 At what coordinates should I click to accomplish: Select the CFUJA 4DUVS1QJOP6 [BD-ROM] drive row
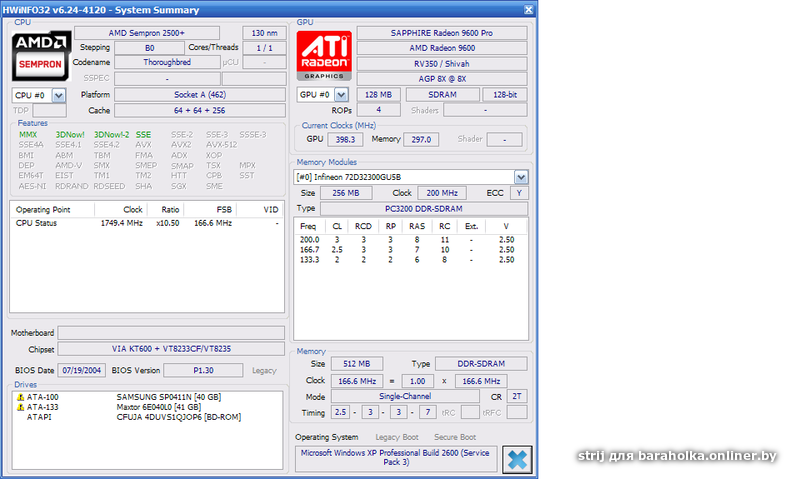pos(147,417)
